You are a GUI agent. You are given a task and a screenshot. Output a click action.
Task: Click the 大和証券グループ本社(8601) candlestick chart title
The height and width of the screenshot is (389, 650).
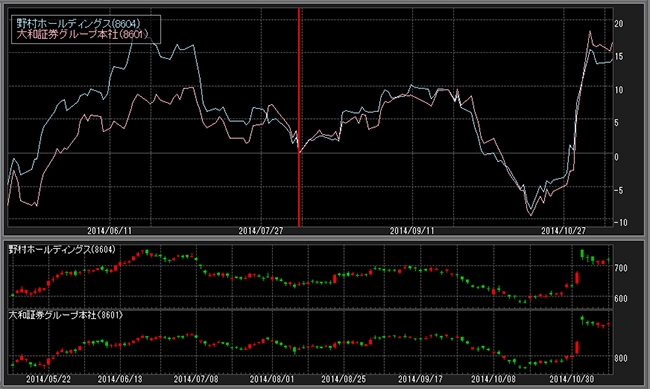tap(66, 315)
